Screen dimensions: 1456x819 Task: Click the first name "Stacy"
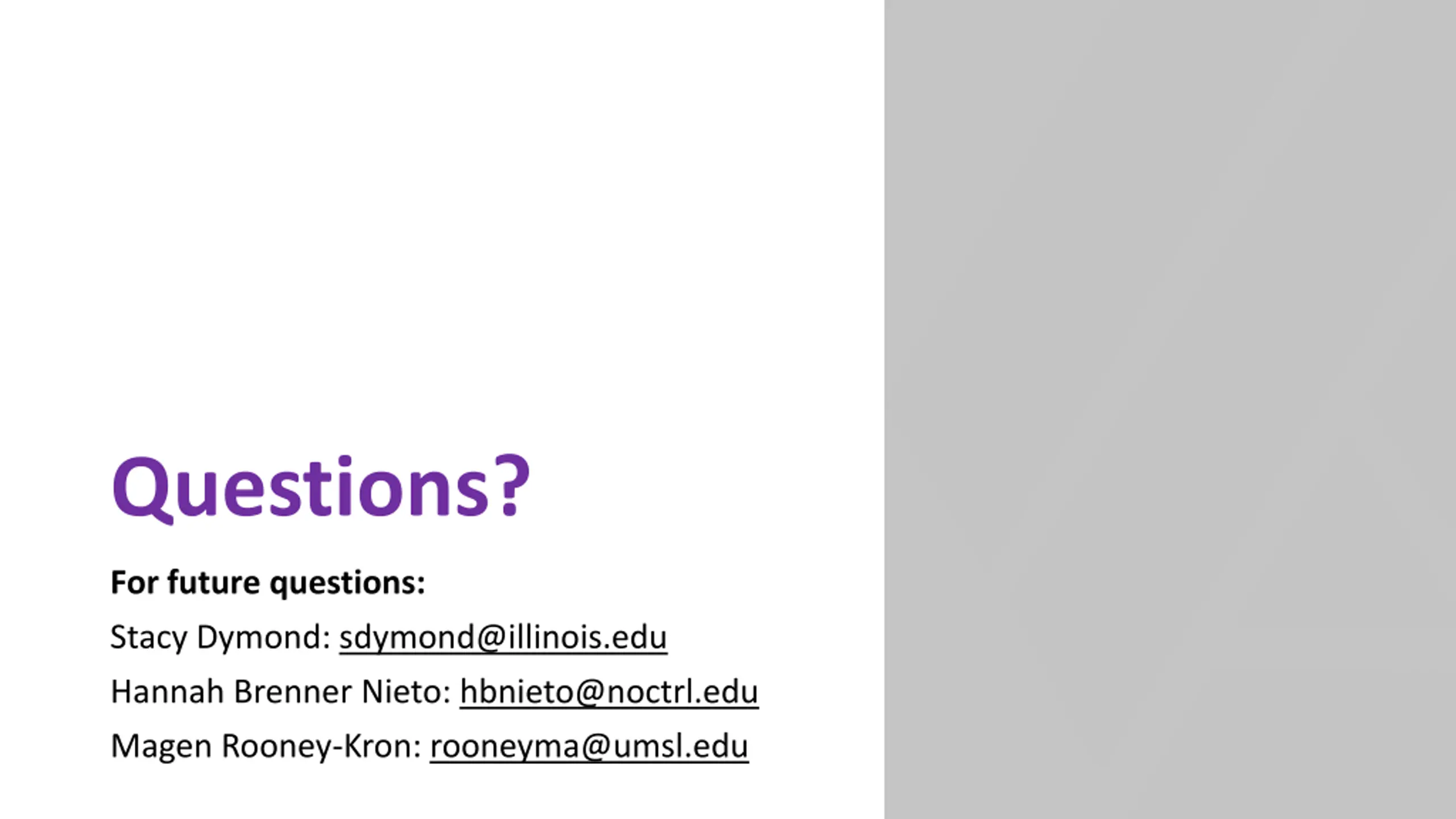148,638
